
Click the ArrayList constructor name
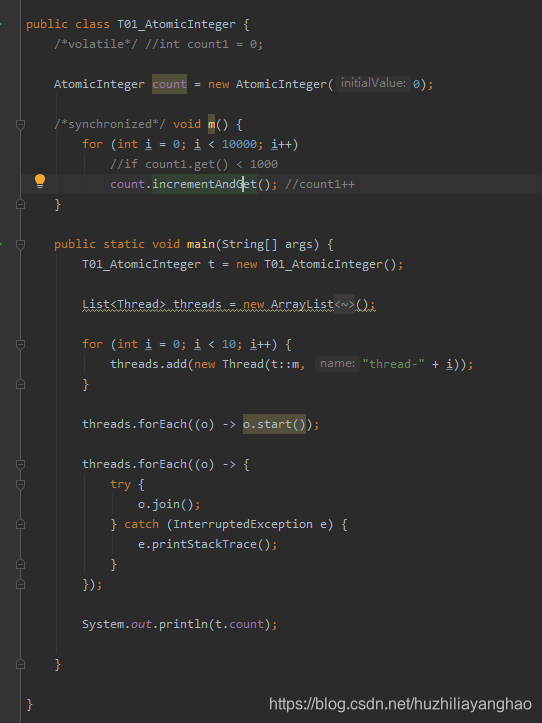click(302, 304)
